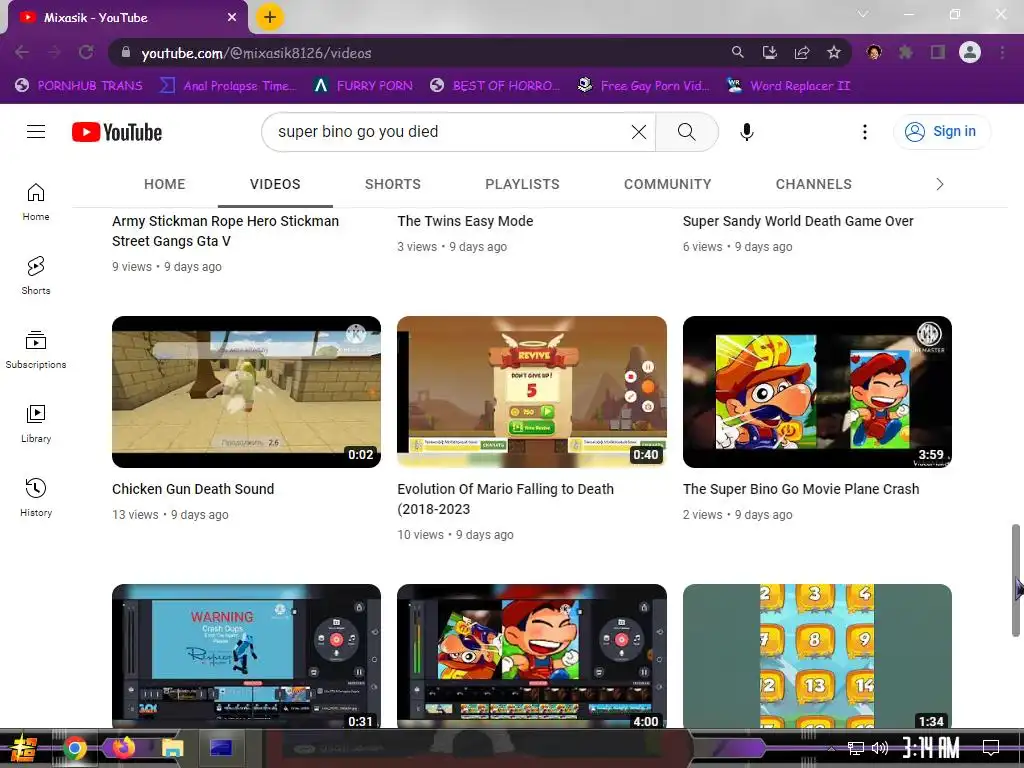
Task: Close the Mixasik - YouTube tab
Action: coord(232,18)
